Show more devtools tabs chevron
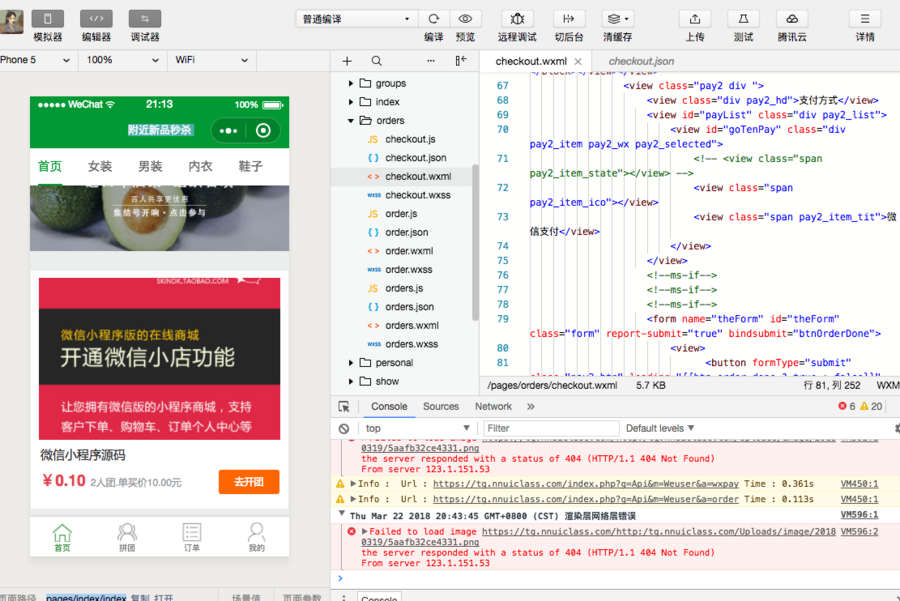The image size is (900, 601). point(530,406)
